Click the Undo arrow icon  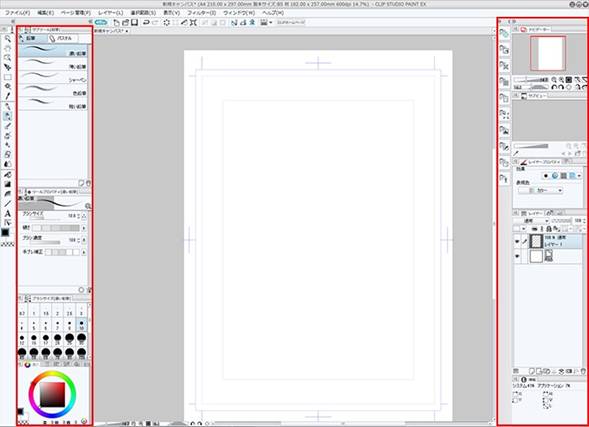pos(146,23)
